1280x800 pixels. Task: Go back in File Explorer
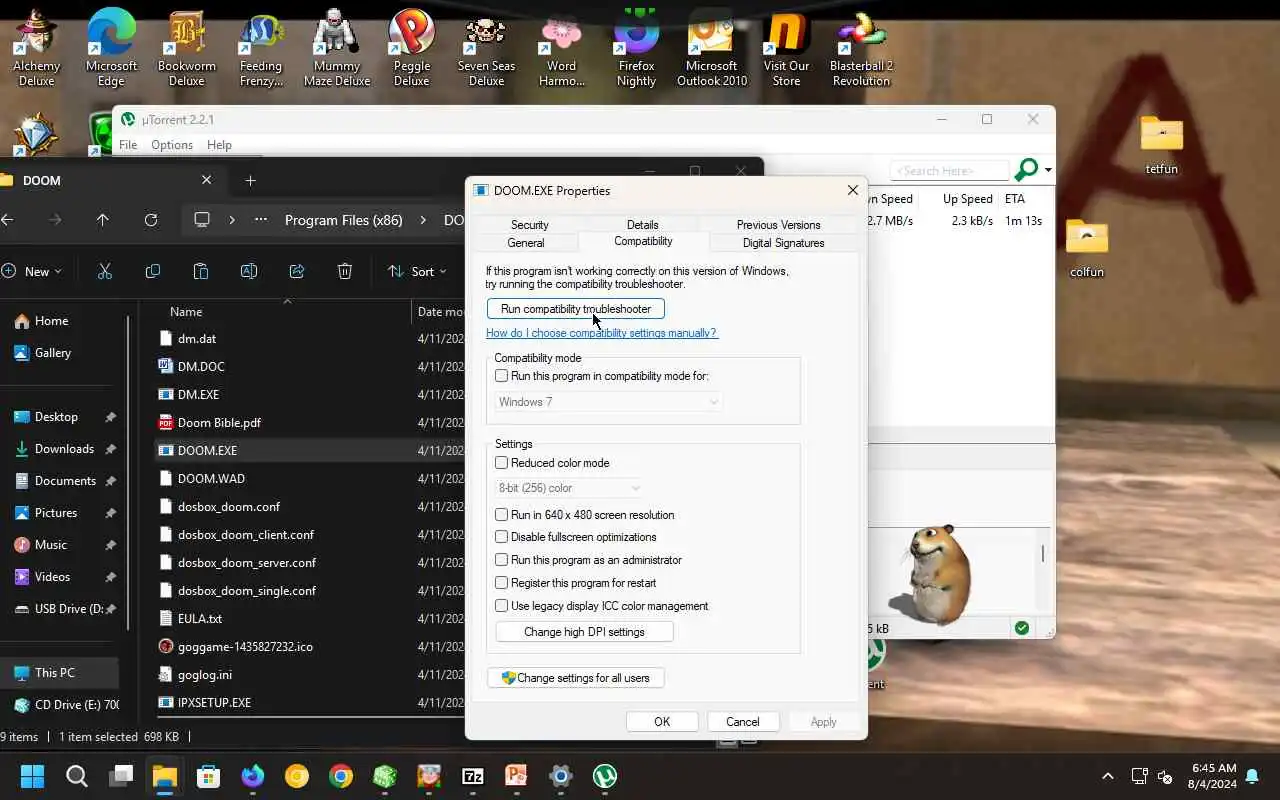[x=7, y=220]
